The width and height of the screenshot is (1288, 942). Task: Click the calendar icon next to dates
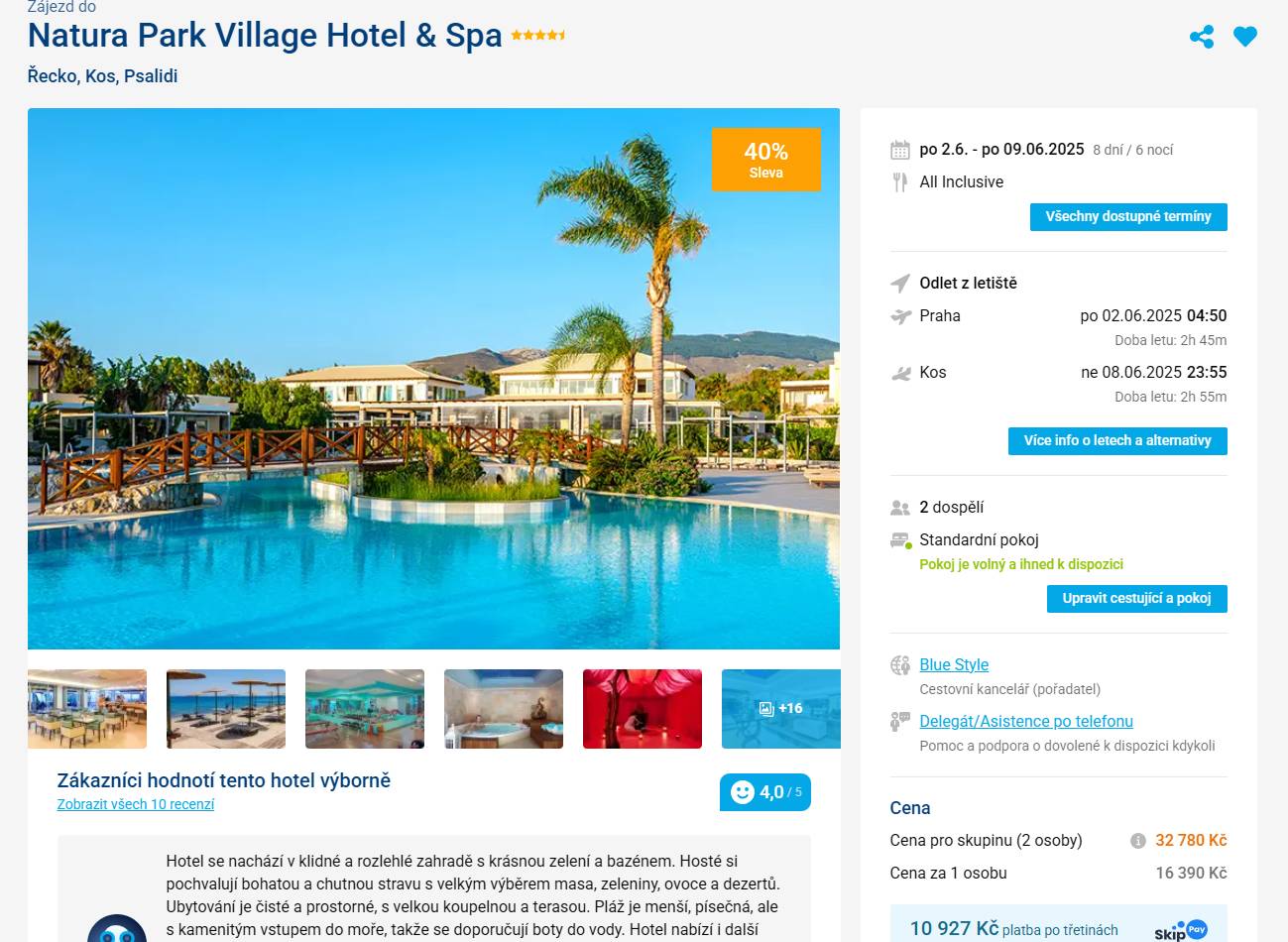[900, 150]
